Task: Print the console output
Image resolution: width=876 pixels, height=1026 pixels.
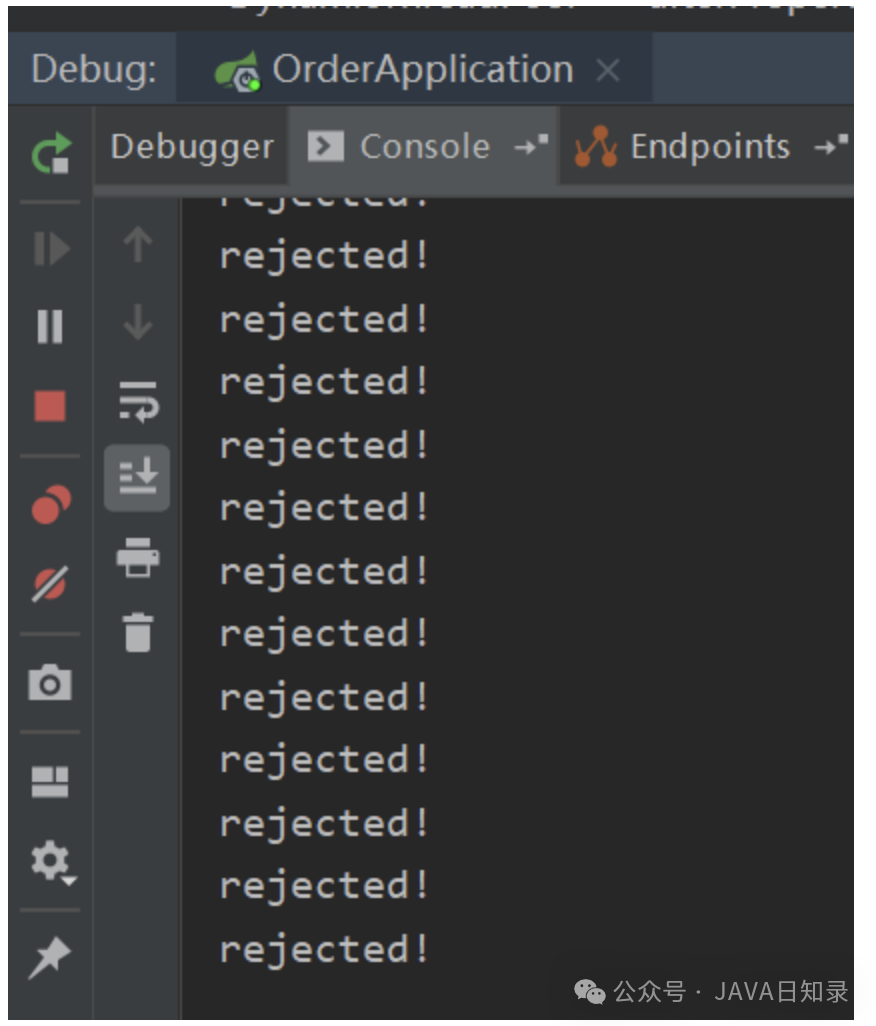Action: click(137, 556)
